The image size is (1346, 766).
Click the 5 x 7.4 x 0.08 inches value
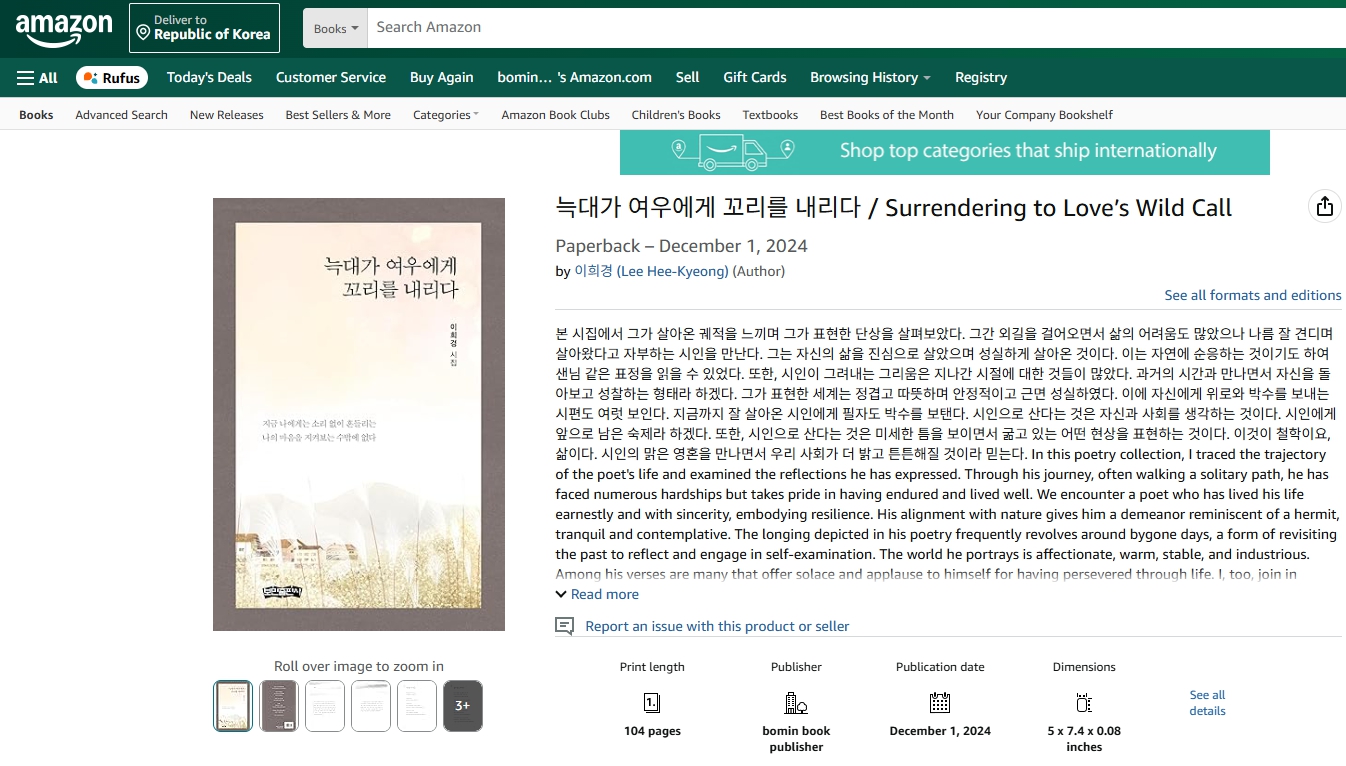click(1084, 739)
